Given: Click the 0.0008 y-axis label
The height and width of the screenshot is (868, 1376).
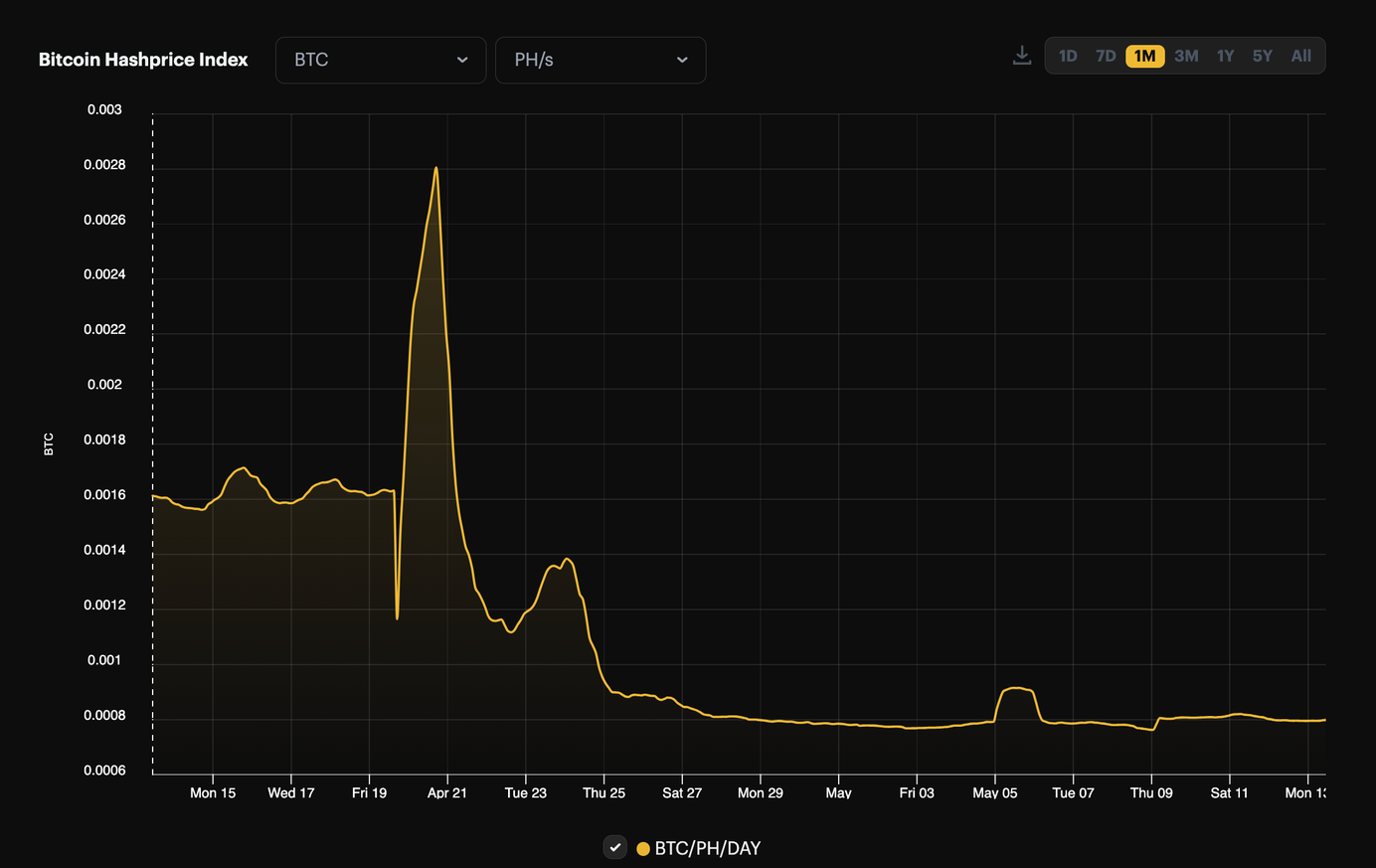Looking at the screenshot, I should coord(104,716).
